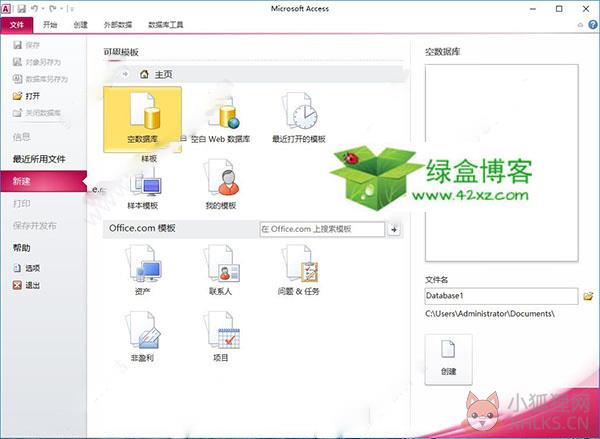
Task: Click the Office.com 上搜索模板 search box
Action: click(322, 229)
